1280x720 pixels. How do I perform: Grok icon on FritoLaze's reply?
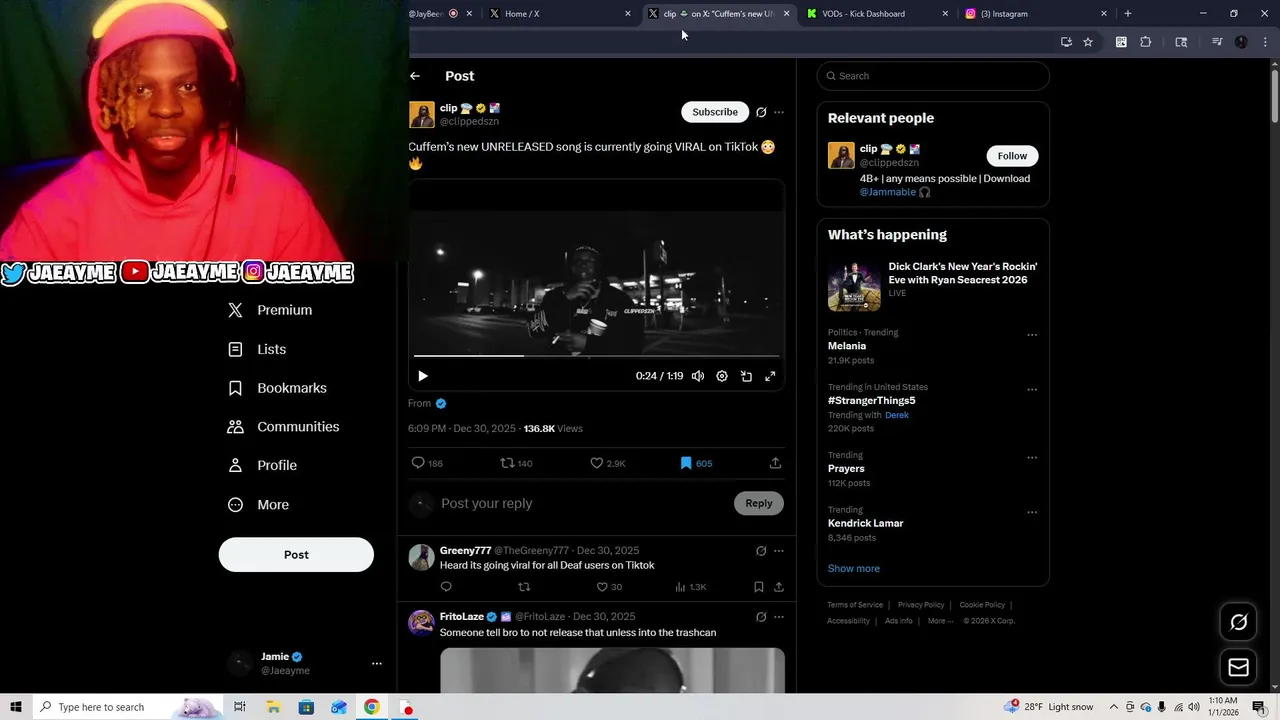coord(761,617)
